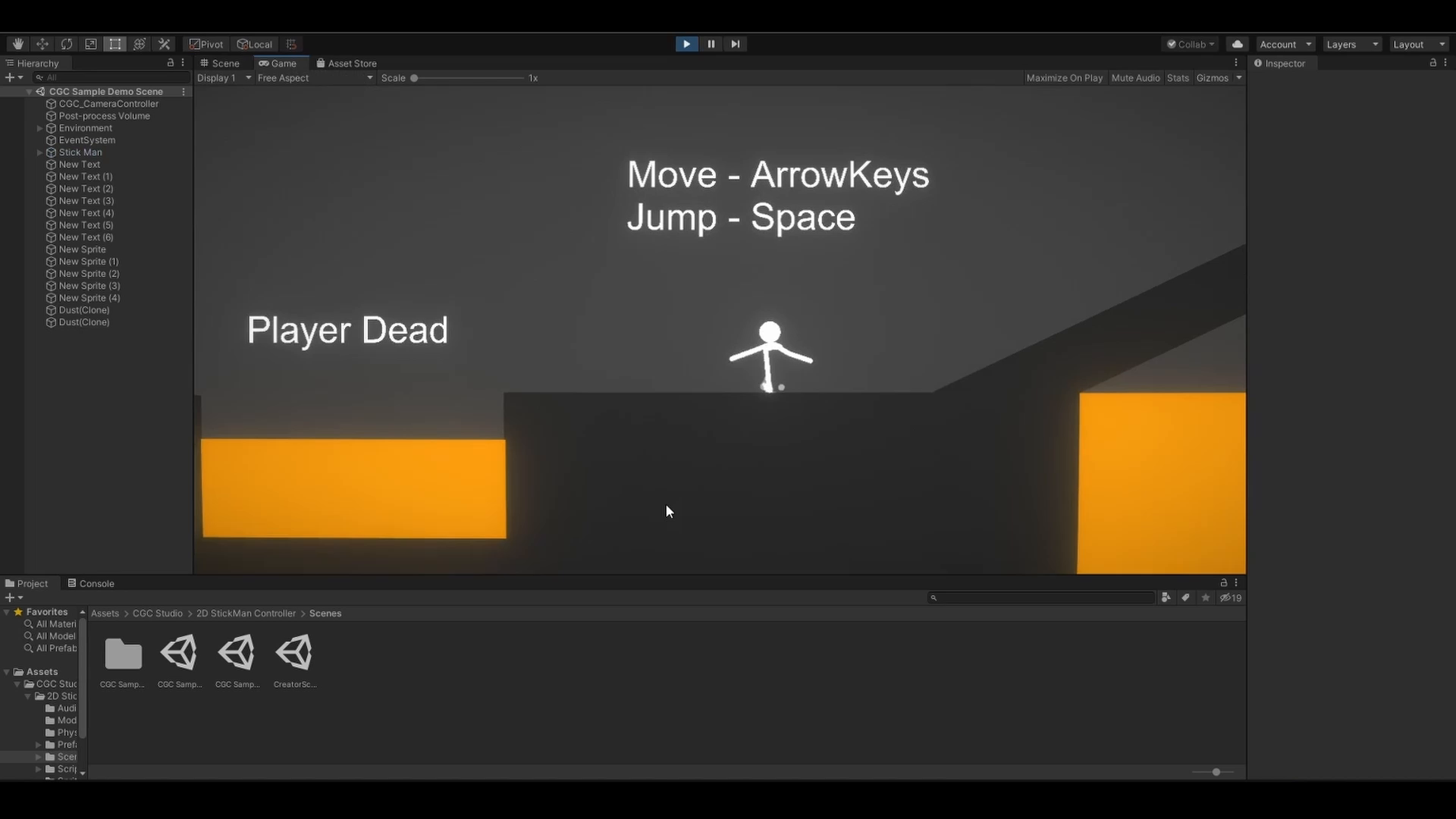The width and height of the screenshot is (1456, 819).
Task: Click the Layers icon in top bar
Action: coord(1351,44)
